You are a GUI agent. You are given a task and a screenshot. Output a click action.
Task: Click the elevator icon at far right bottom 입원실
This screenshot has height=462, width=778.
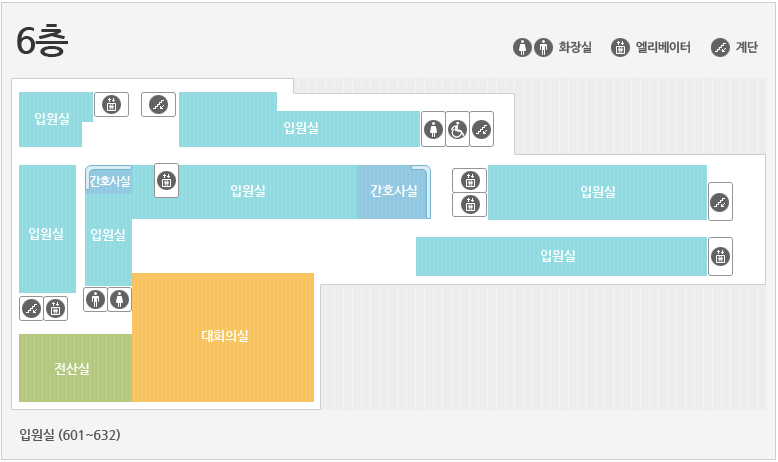(x=720, y=257)
